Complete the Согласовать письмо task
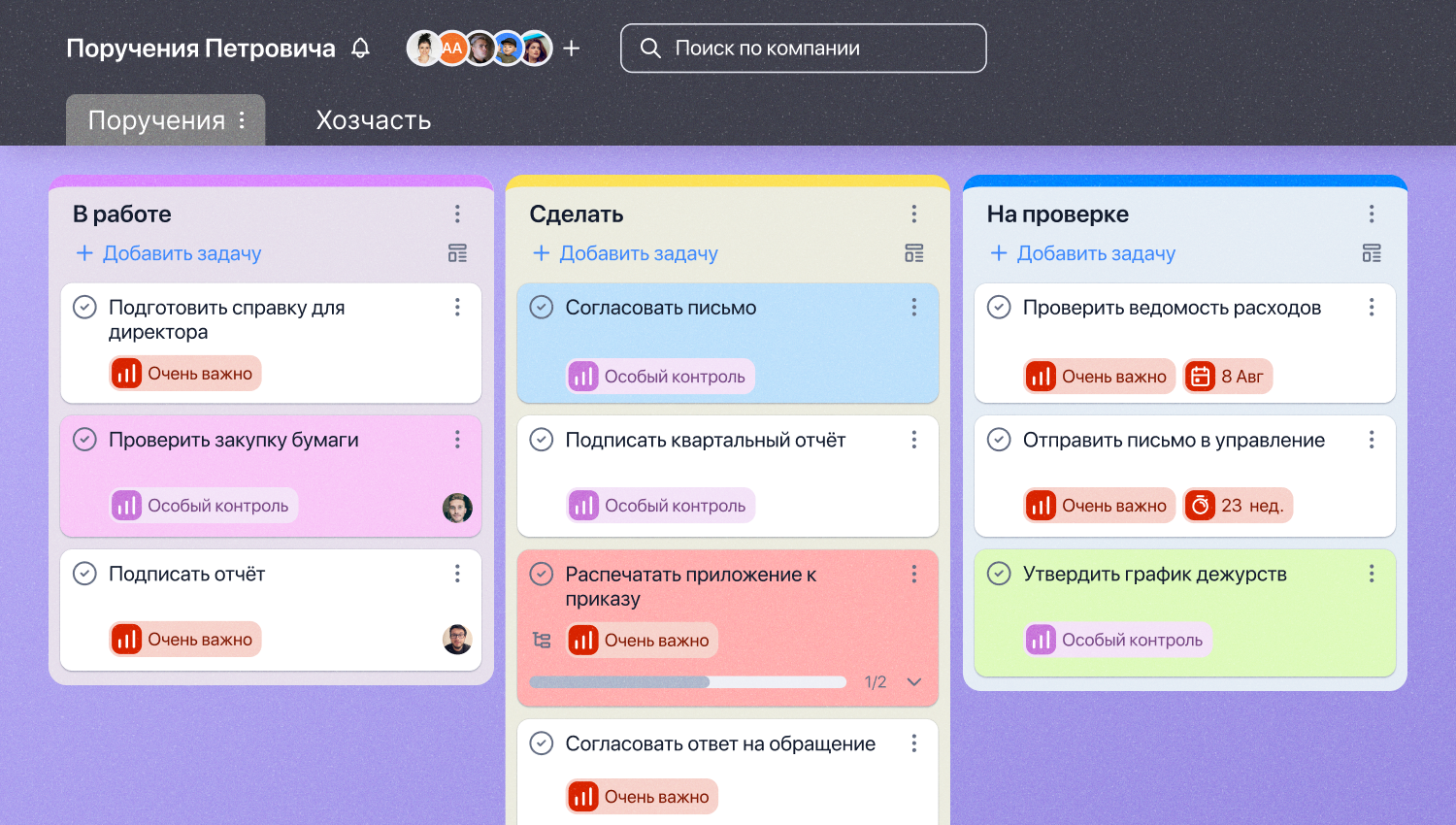This screenshot has width=1456, height=825. [x=542, y=307]
